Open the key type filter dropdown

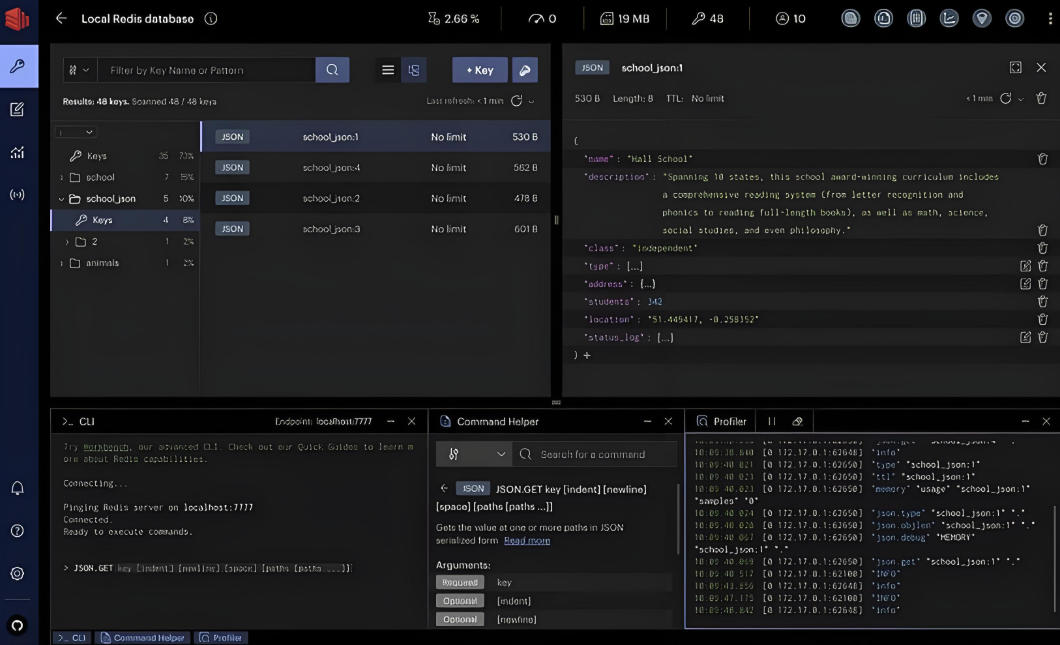pyautogui.click(x=79, y=70)
